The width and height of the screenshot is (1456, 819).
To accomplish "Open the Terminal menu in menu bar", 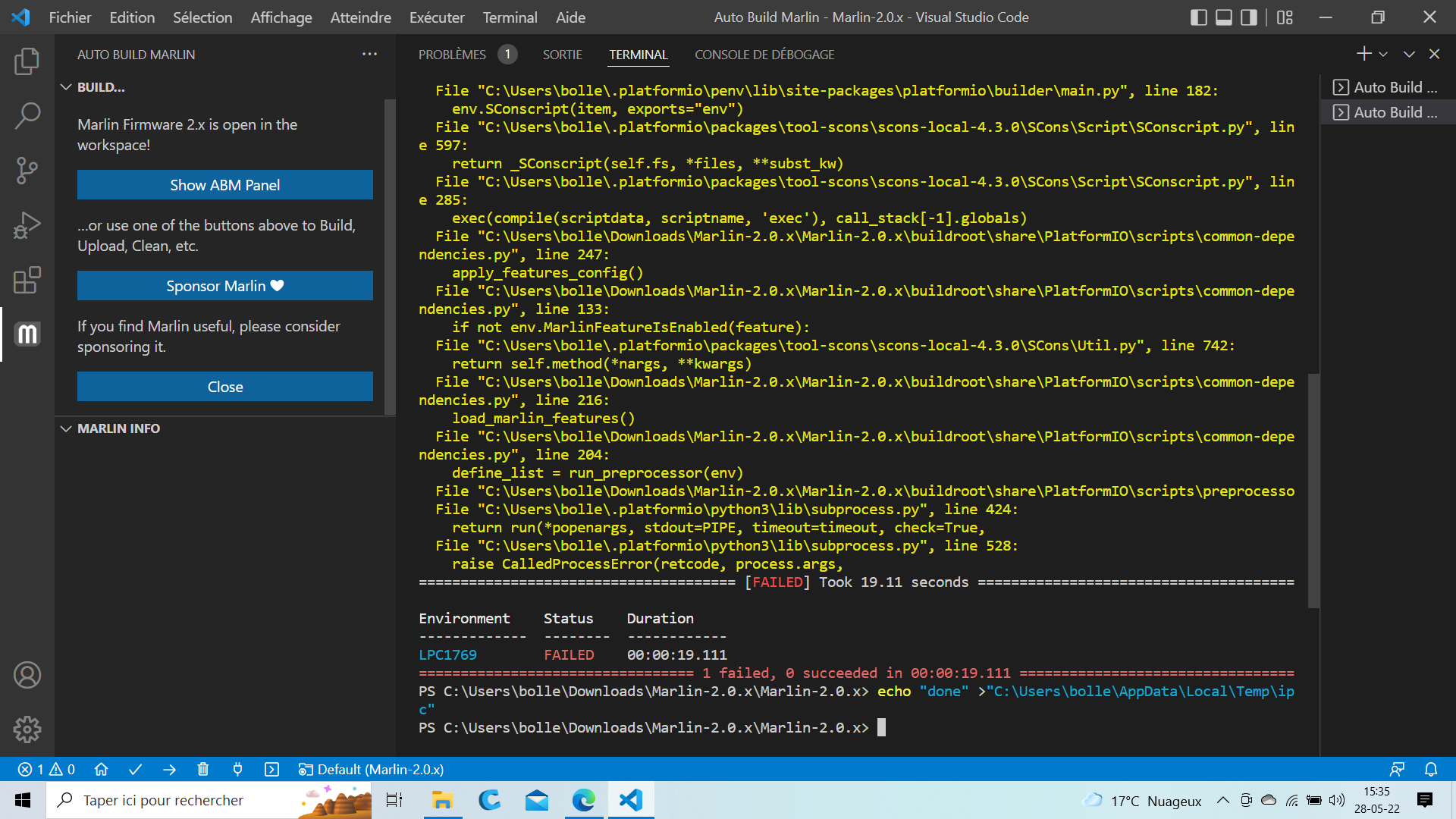I will tap(510, 17).
